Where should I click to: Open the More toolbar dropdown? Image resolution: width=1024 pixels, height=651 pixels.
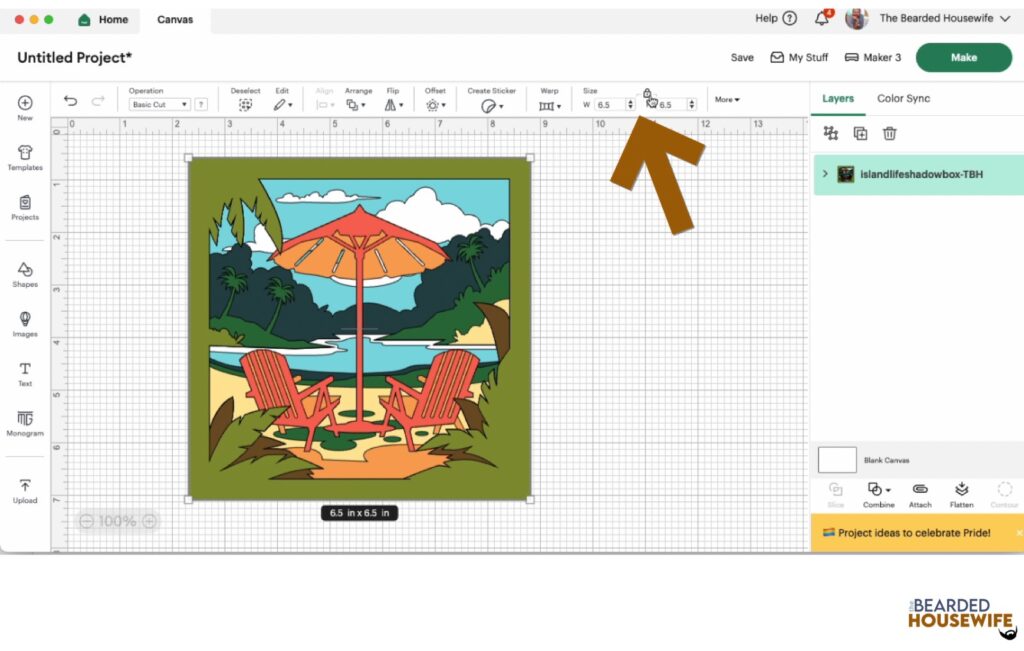727,99
